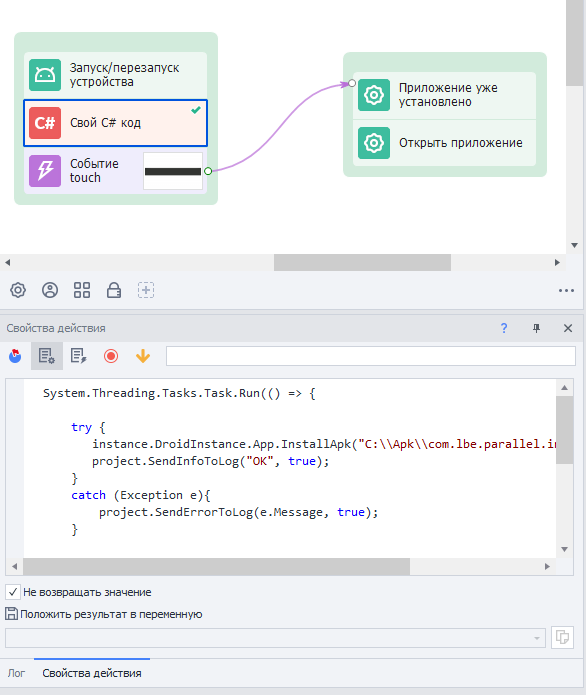
Task: Click the copy variable button
Action: [562, 637]
